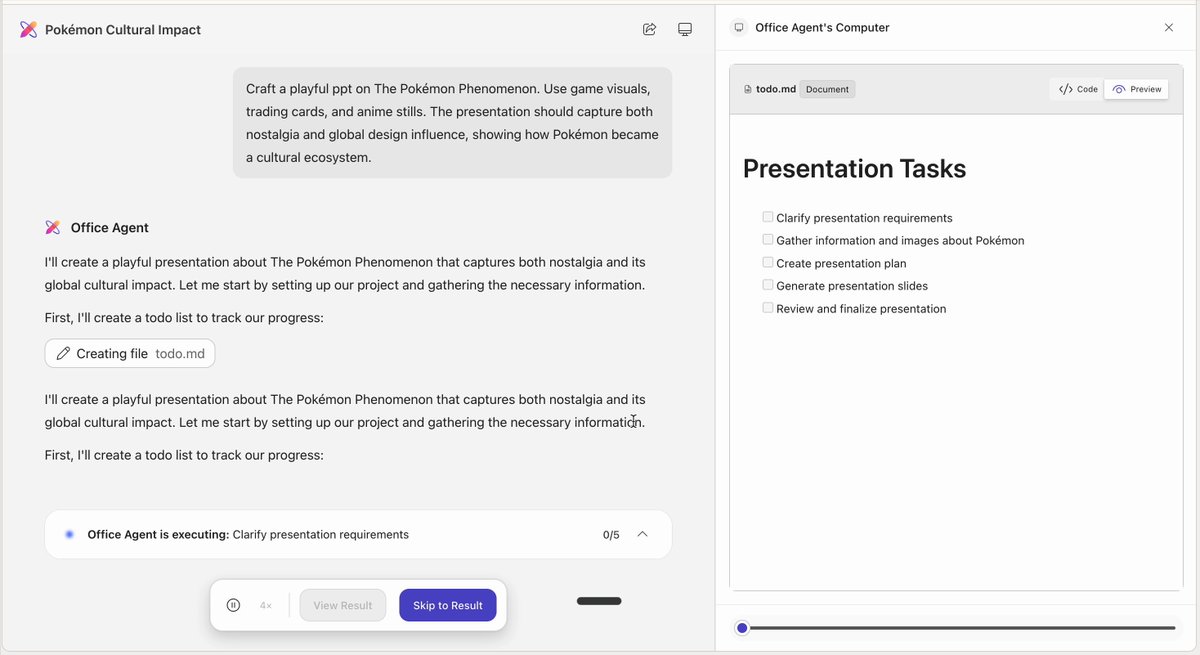Collapse the task progress chevron
This screenshot has width=1200, height=655.
tap(642, 534)
